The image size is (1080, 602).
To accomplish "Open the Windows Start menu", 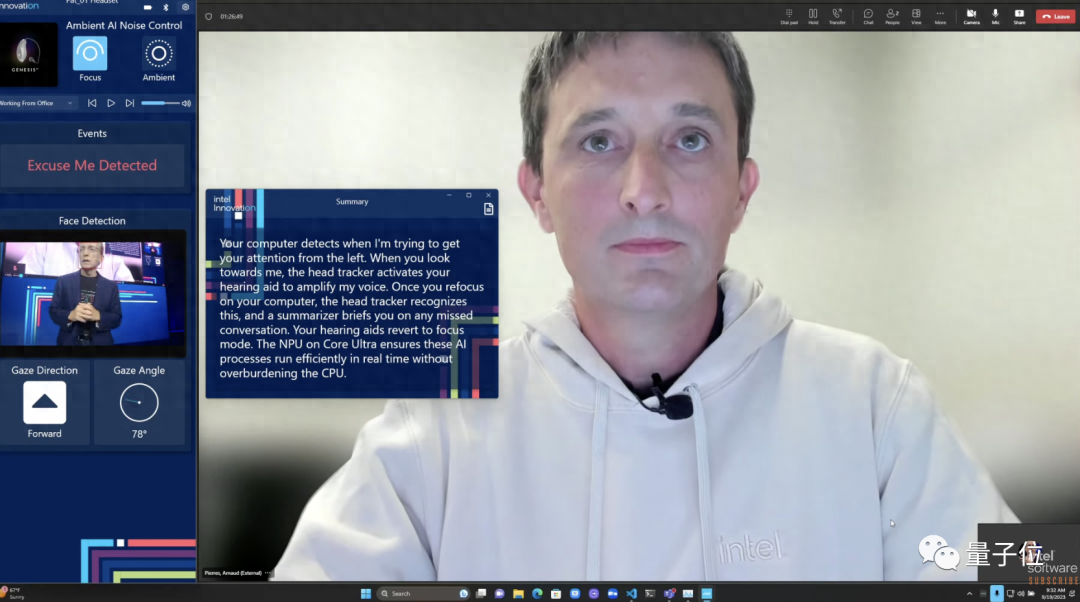I will point(368,592).
